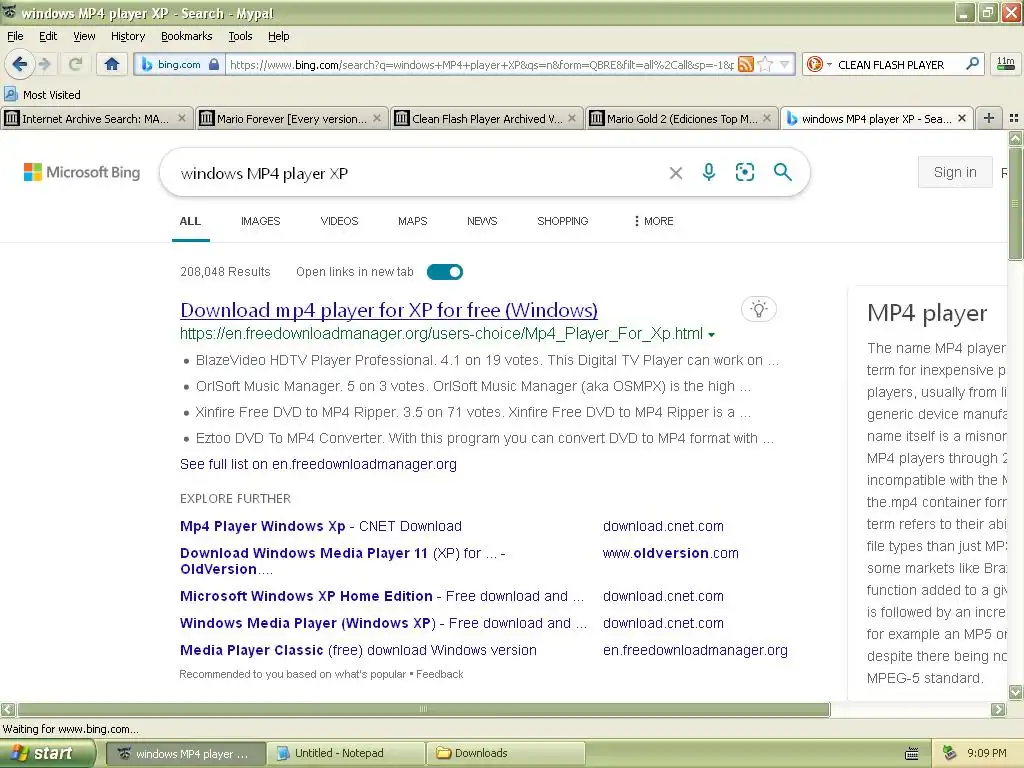Image resolution: width=1024 pixels, height=768 pixels.
Task: Open the Home page via house icon
Action: [112, 64]
